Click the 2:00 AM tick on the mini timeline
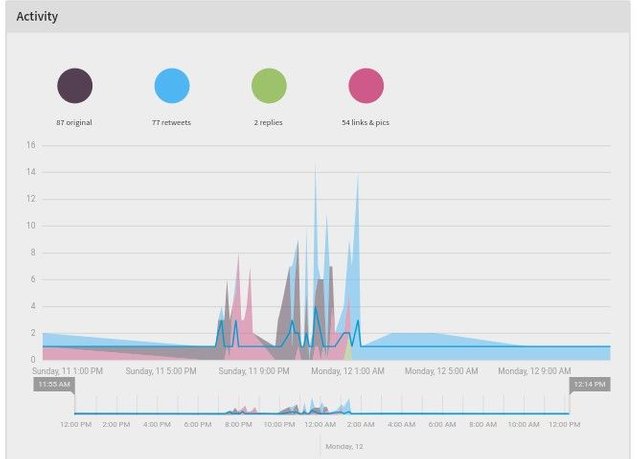This screenshot has height=459, width=640. coord(361,424)
